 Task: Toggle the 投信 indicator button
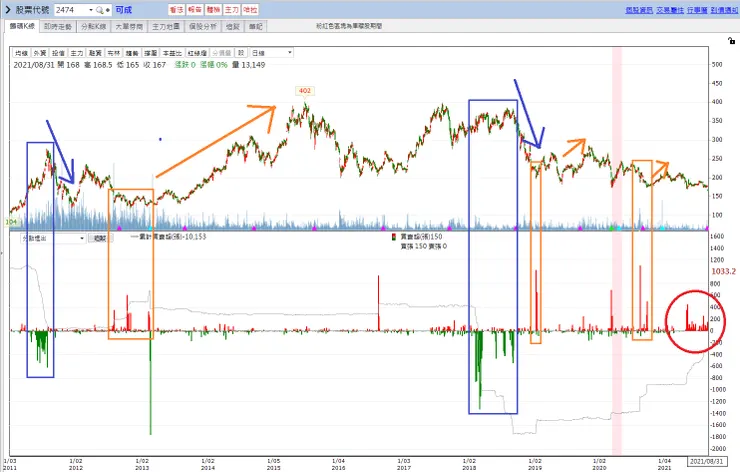[59, 53]
